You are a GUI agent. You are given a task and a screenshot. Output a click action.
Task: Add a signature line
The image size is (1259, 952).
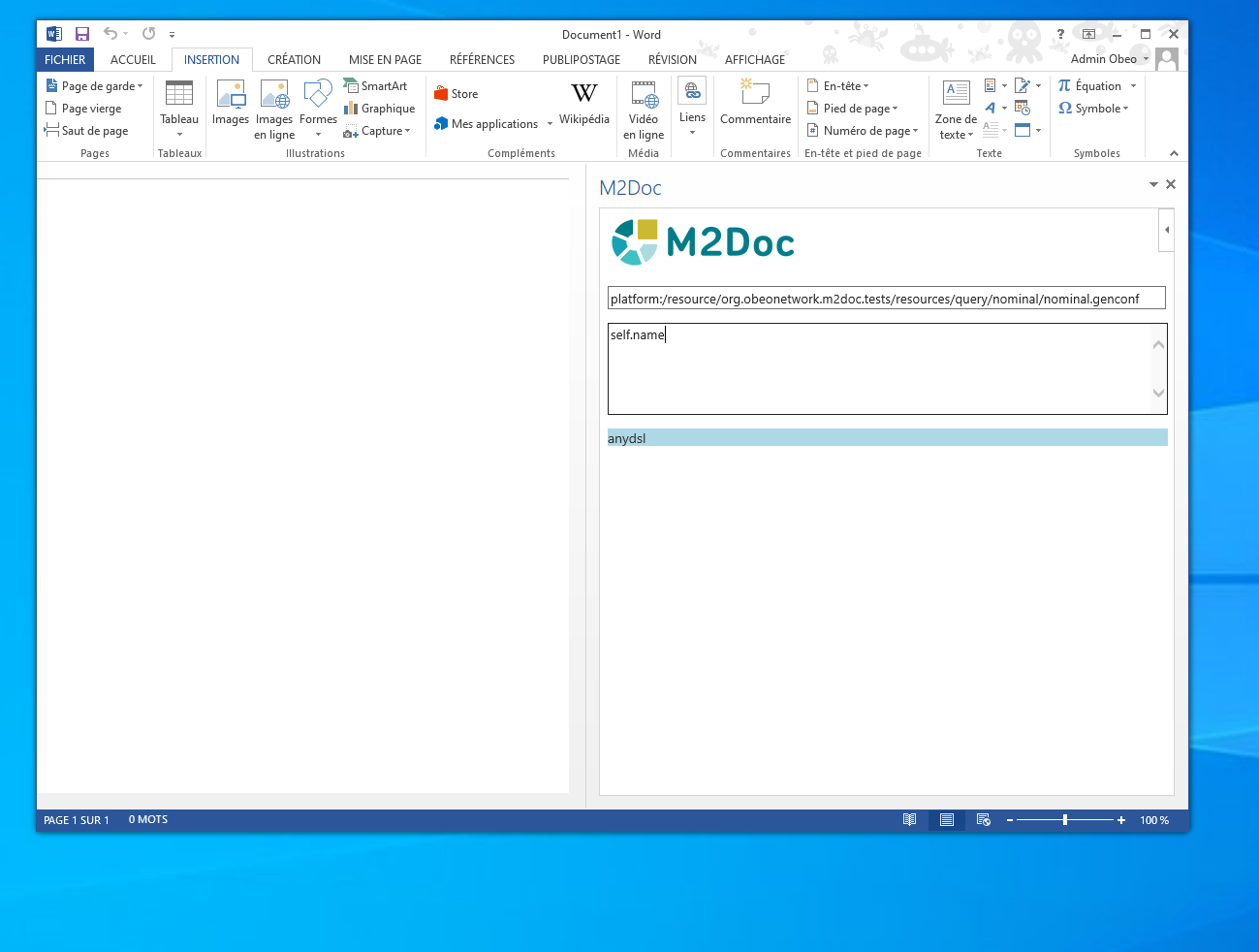point(1023,85)
